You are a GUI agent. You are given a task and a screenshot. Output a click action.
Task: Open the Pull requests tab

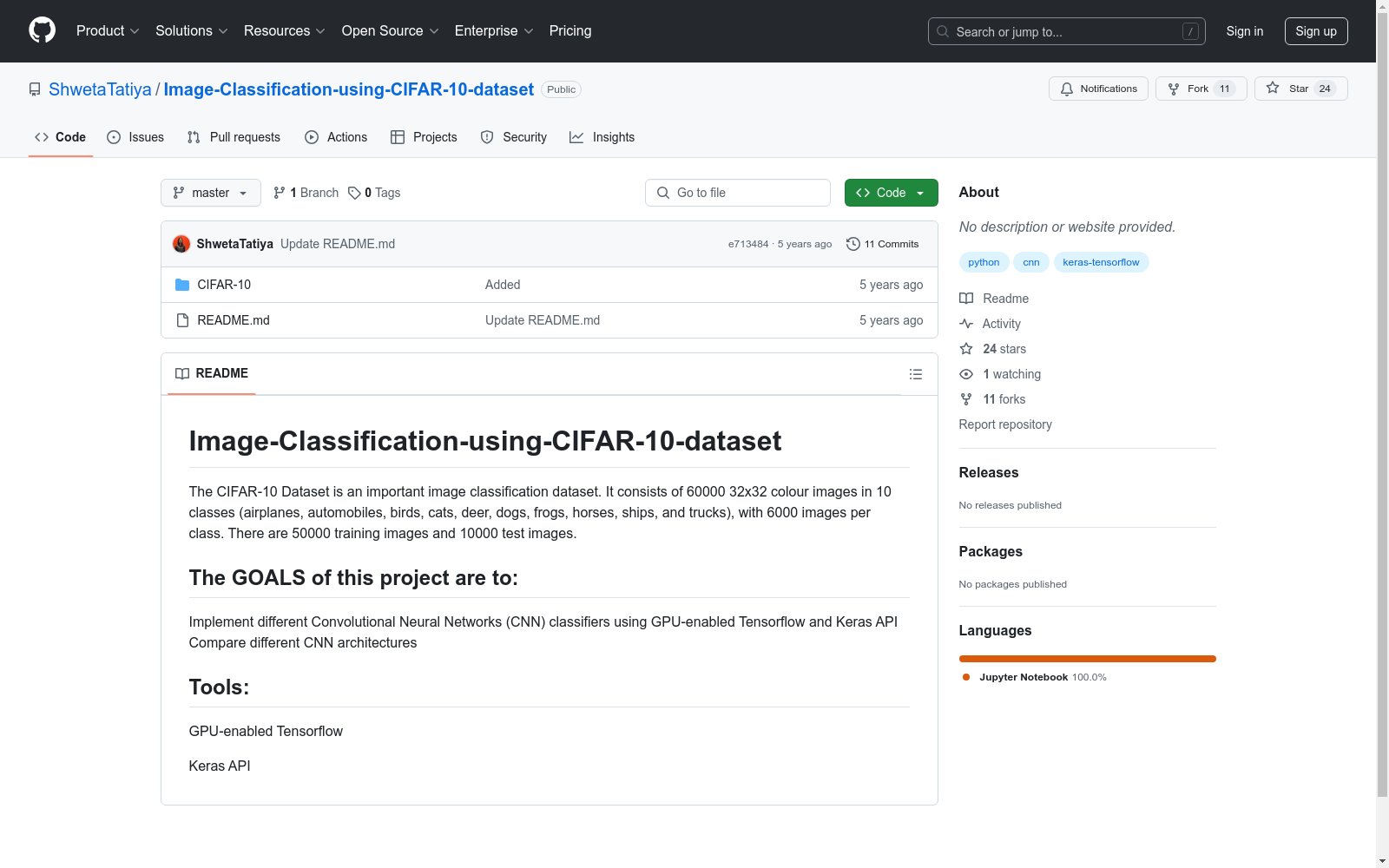point(234,137)
